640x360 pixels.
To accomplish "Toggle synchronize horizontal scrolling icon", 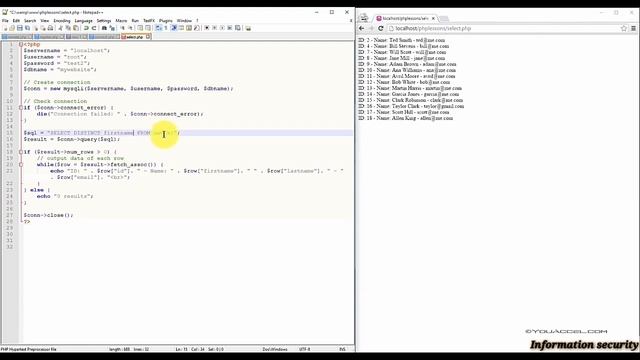I will tap(147, 28).
